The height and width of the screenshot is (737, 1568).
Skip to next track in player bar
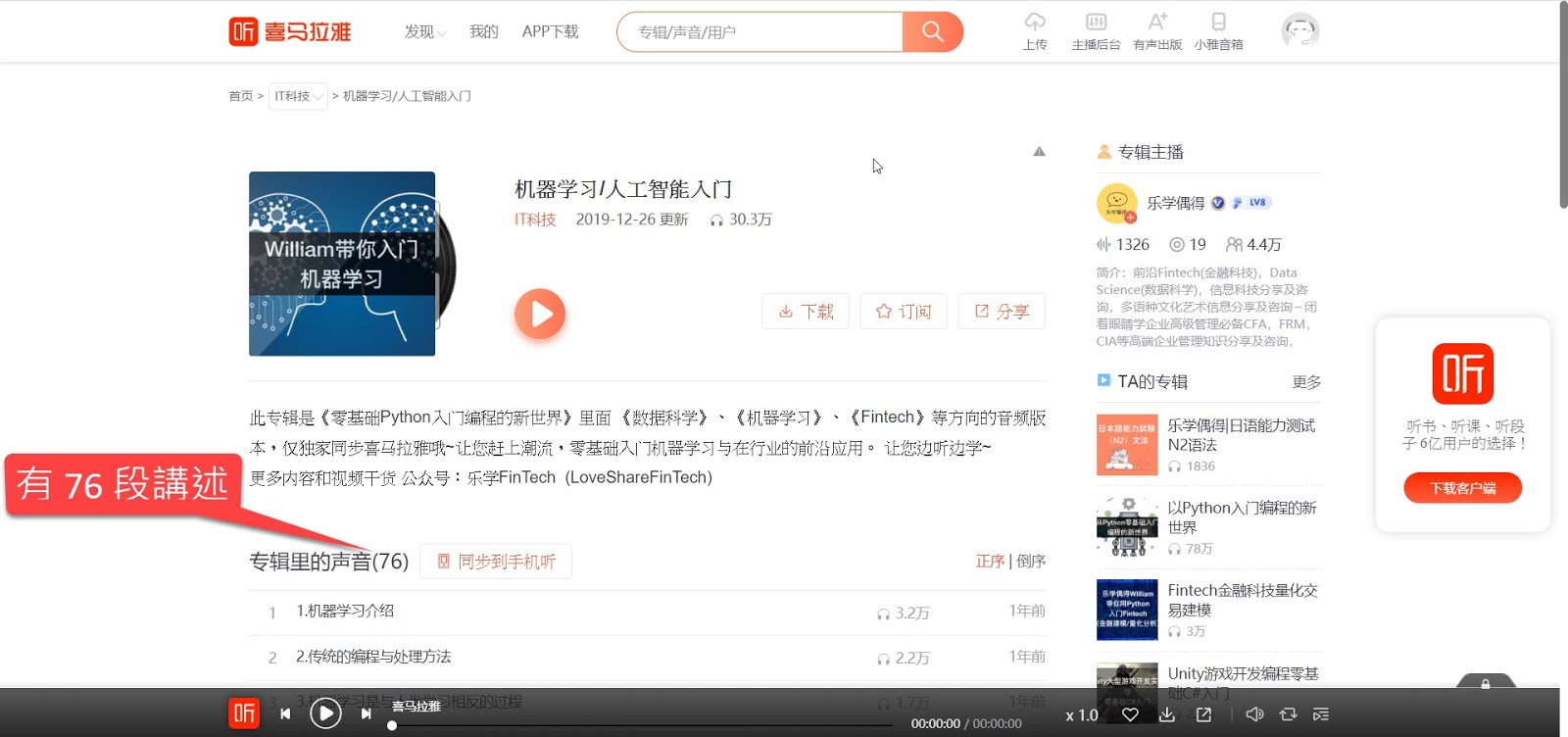[x=366, y=713]
